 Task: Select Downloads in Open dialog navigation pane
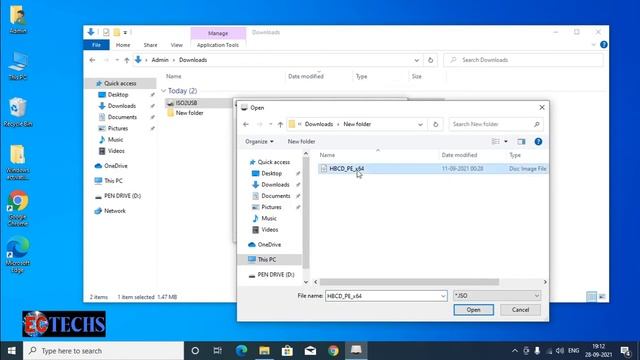pos(275,184)
